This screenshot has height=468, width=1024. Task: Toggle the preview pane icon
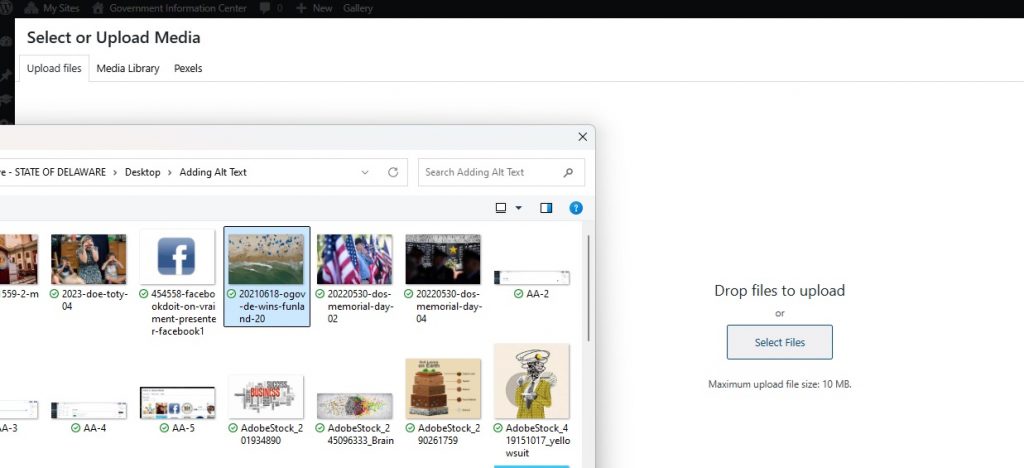[546, 208]
